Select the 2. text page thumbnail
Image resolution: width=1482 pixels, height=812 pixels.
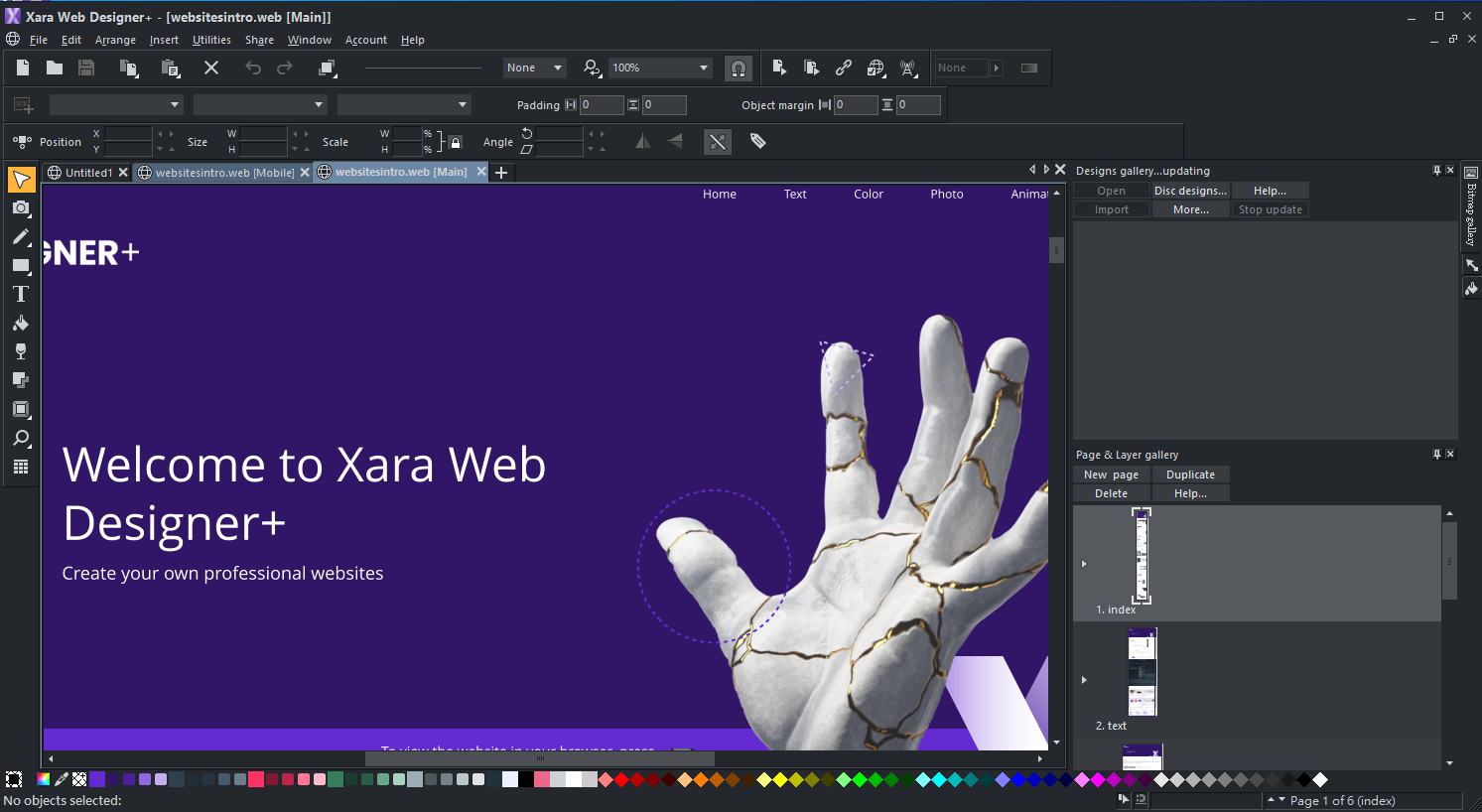(1143, 672)
